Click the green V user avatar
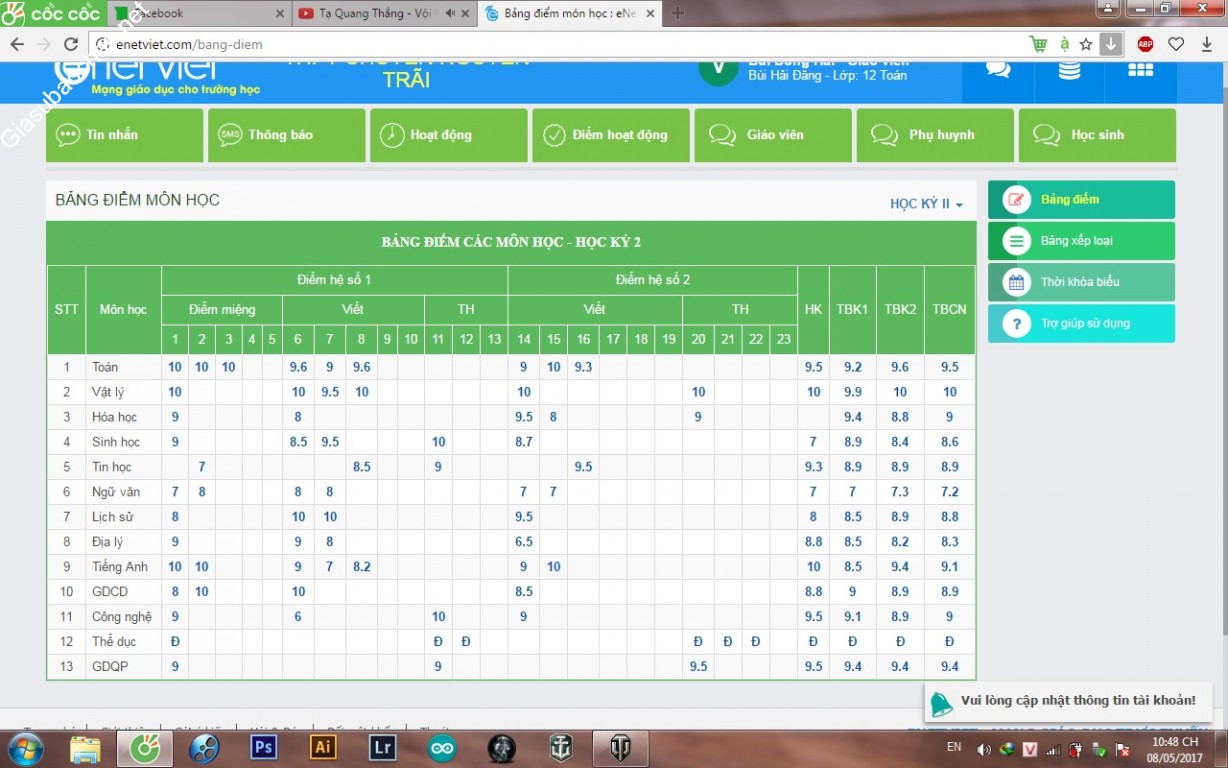Image resolution: width=1228 pixels, height=768 pixels. tap(717, 68)
